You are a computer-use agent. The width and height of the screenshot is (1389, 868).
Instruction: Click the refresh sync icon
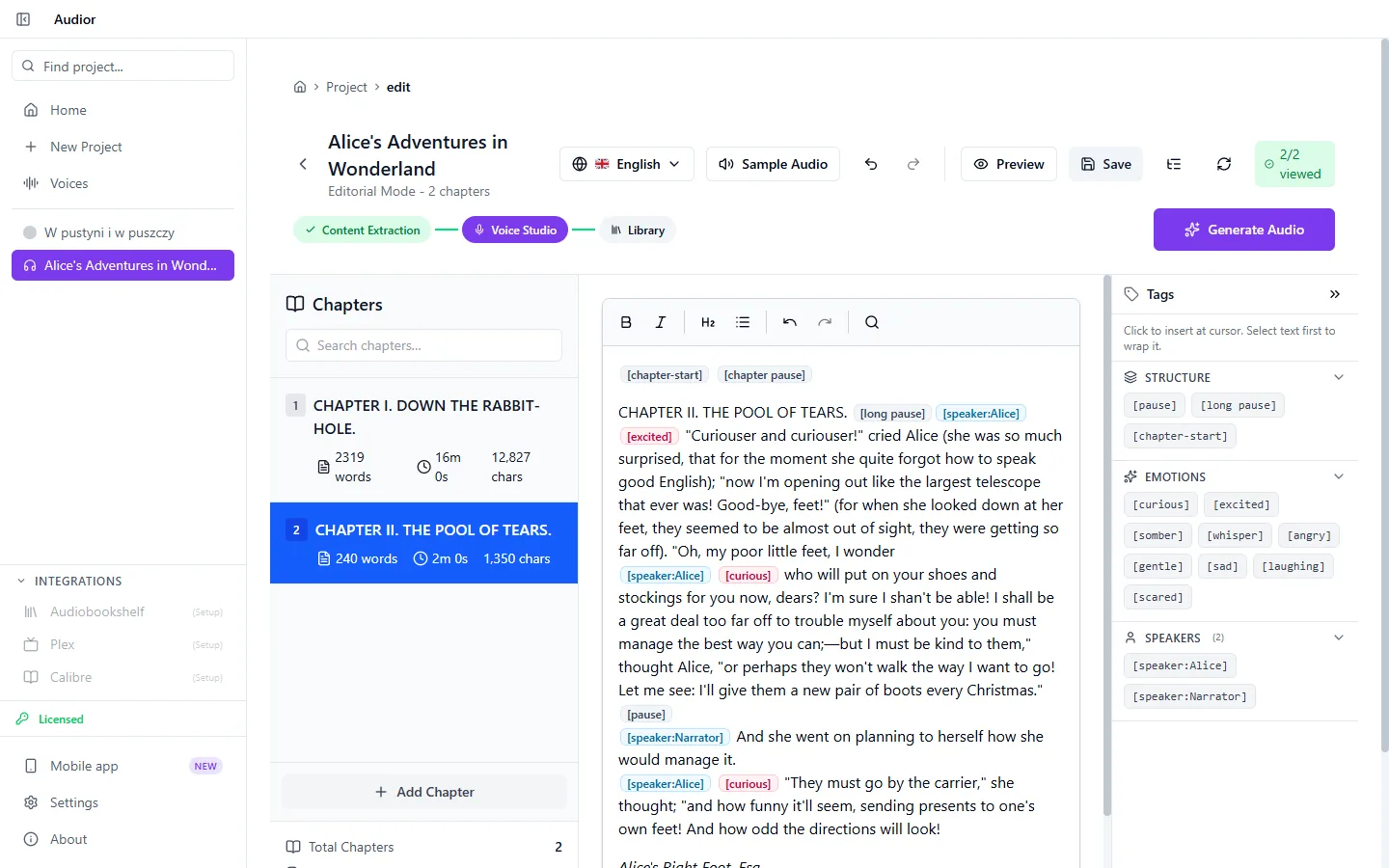(x=1224, y=164)
